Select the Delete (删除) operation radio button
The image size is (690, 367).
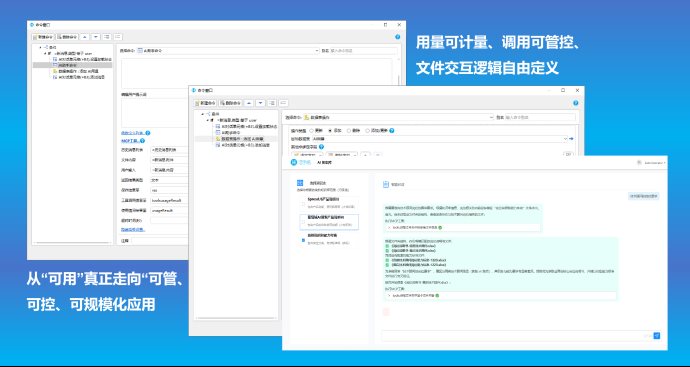(349, 131)
